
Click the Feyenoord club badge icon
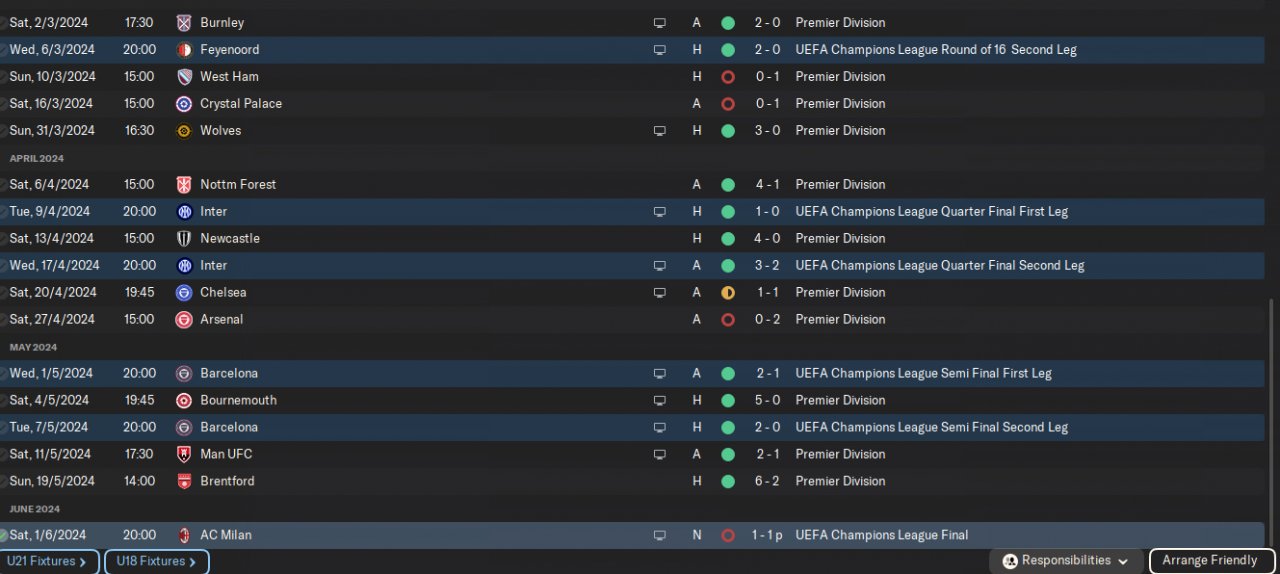183,49
